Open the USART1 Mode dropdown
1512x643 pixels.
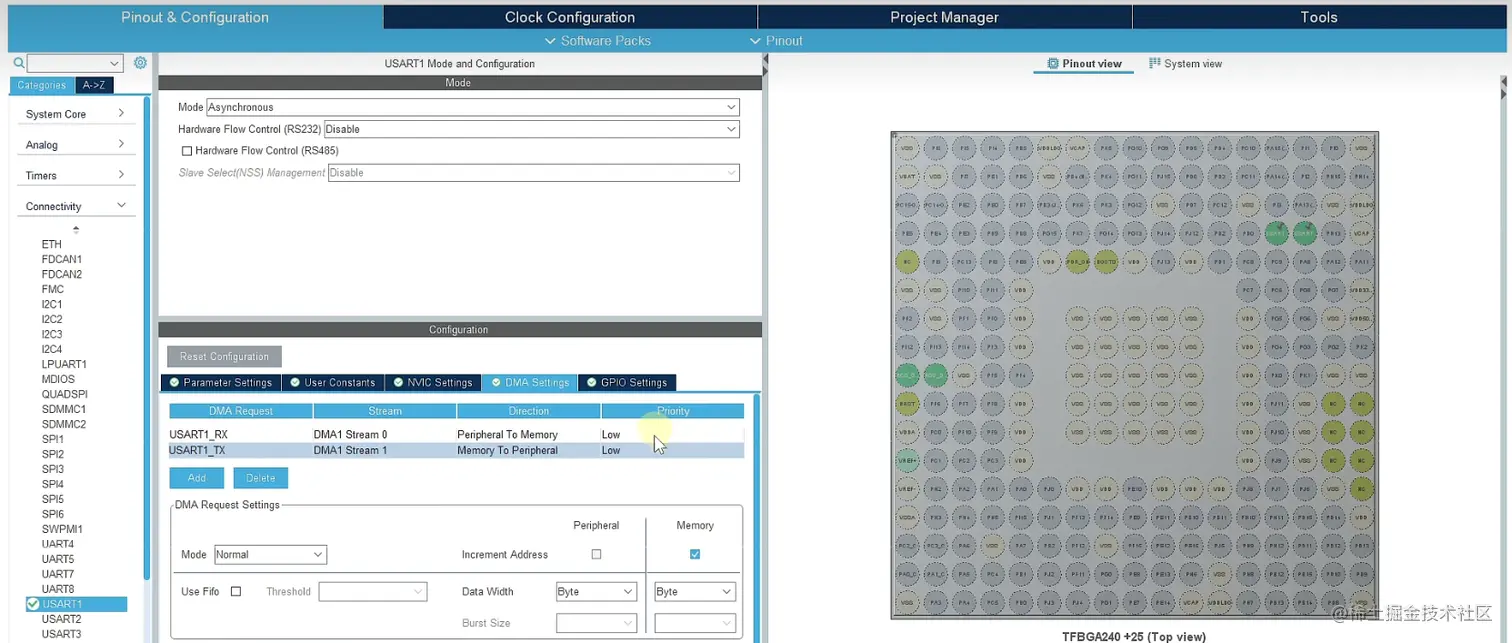473,107
